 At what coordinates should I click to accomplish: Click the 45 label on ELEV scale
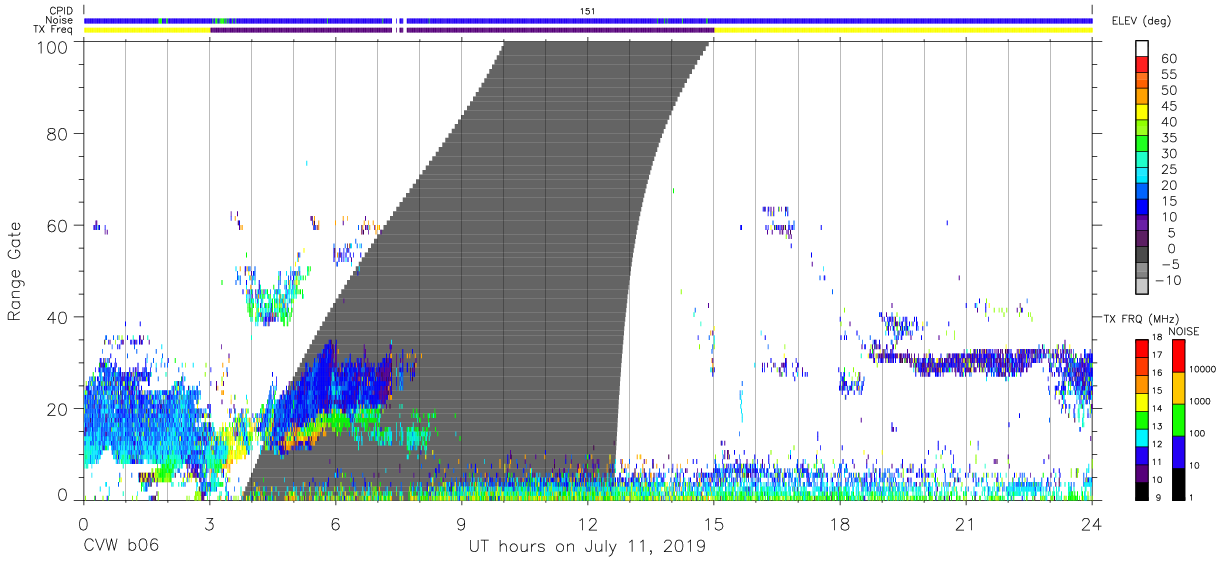pos(1169,106)
